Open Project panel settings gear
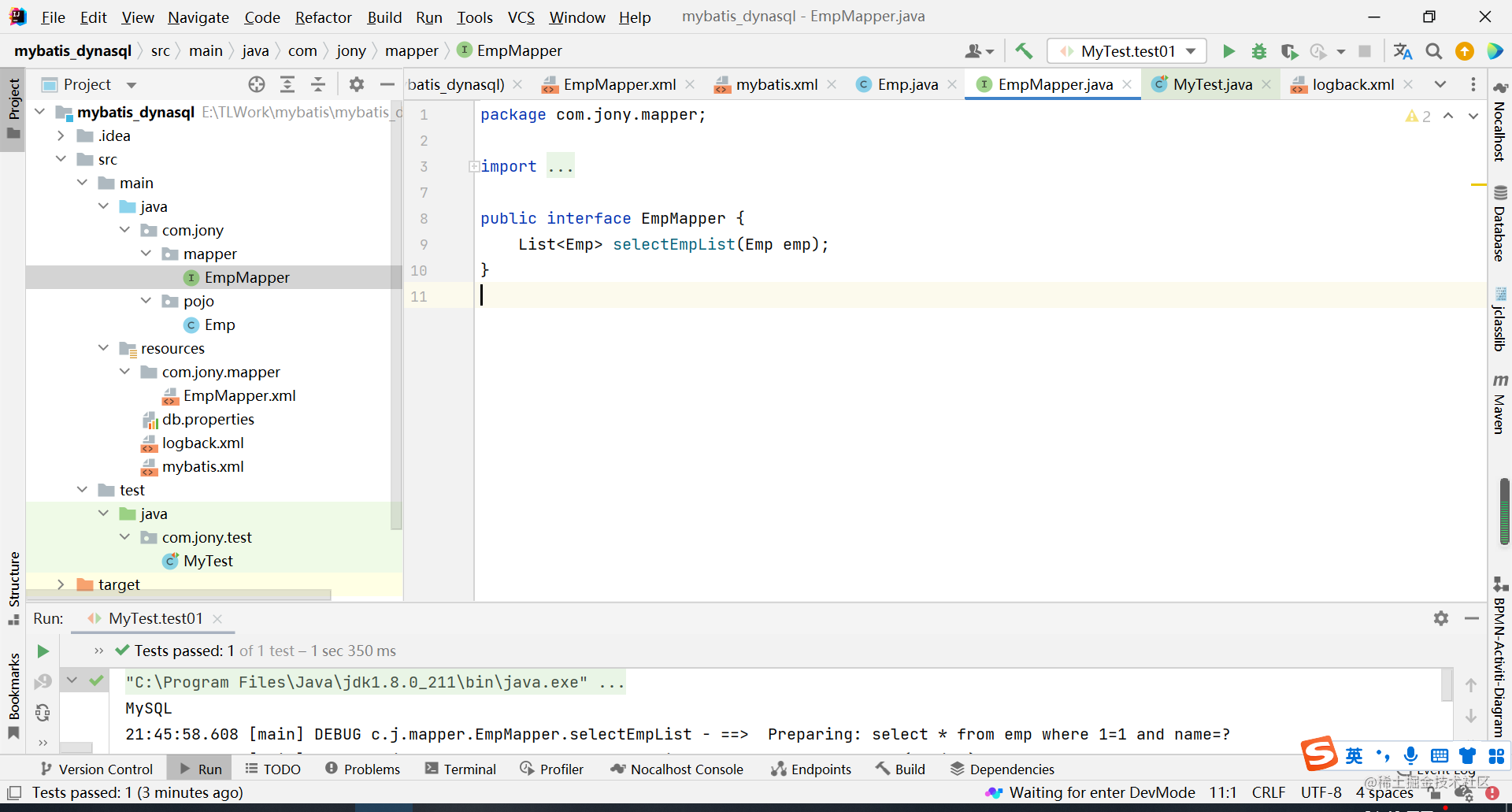The width and height of the screenshot is (1512, 812). (357, 84)
